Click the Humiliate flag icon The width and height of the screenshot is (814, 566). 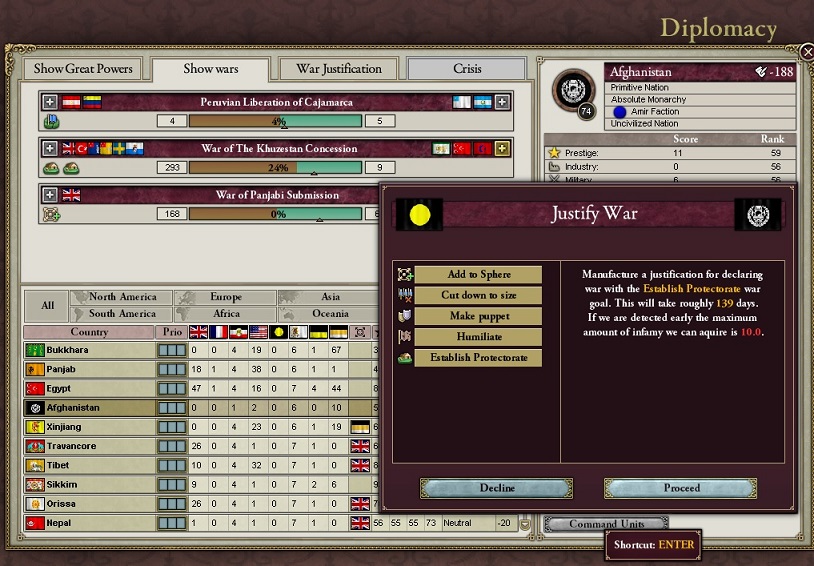(405, 338)
